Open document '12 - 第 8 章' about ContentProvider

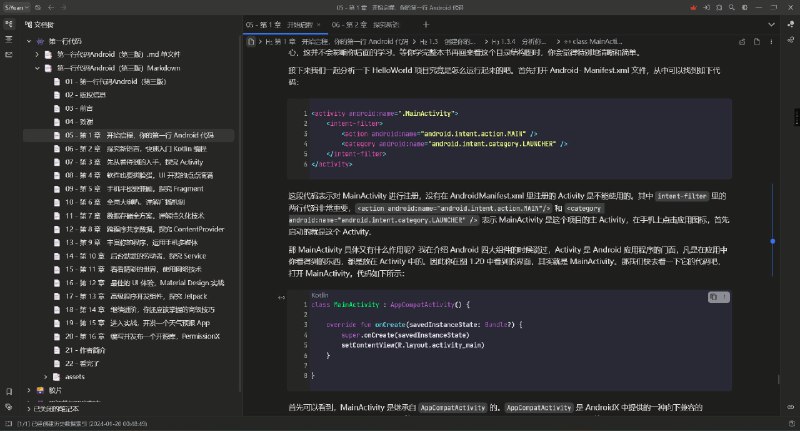[129, 230]
